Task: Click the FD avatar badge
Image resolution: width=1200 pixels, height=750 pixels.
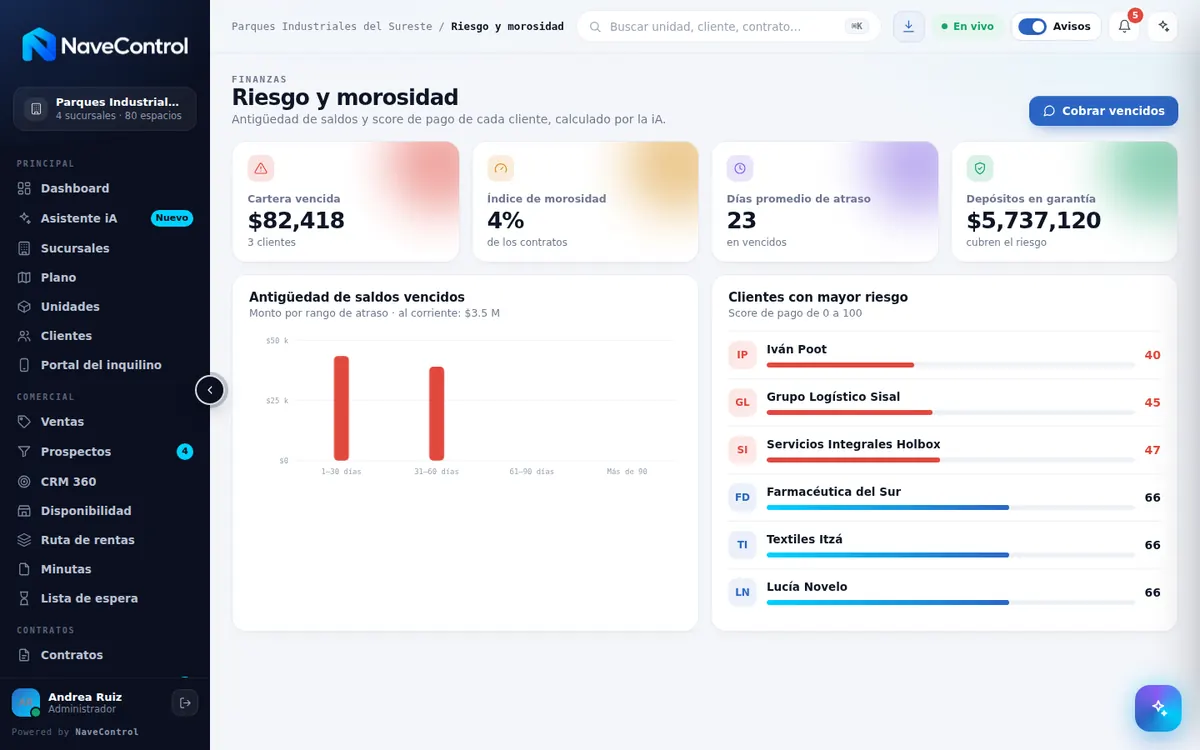Action: (742, 497)
